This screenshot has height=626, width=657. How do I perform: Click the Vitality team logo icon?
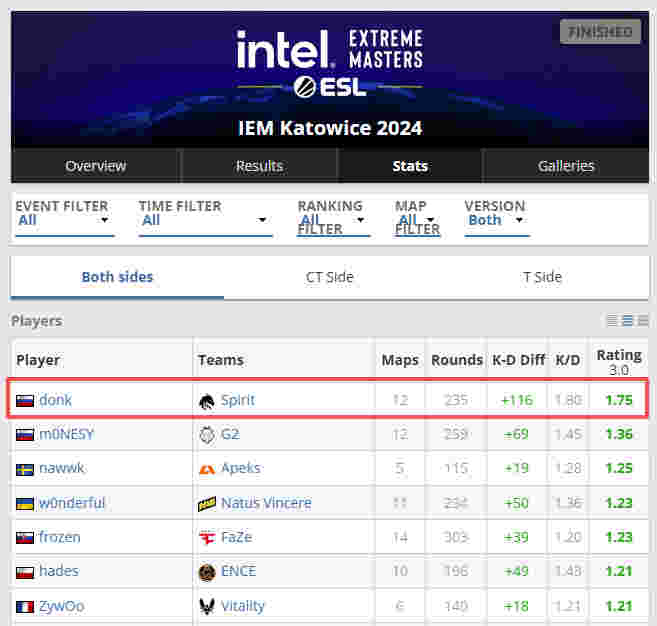(x=206, y=606)
